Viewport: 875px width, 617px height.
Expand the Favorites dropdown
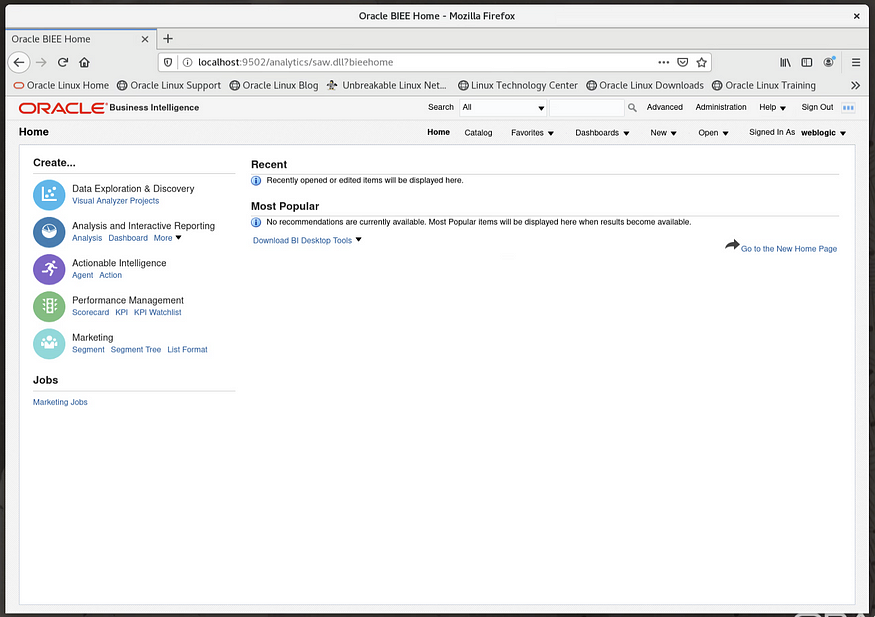click(x=532, y=133)
